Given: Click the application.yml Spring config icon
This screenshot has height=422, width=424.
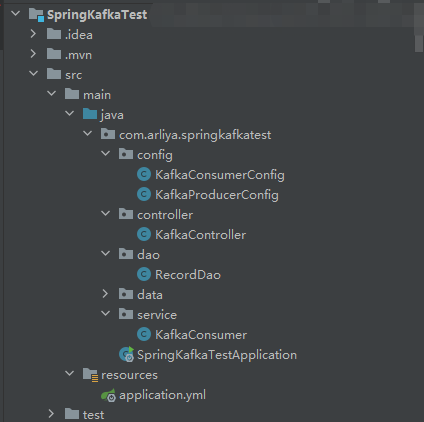Looking at the screenshot, I should (109, 395).
